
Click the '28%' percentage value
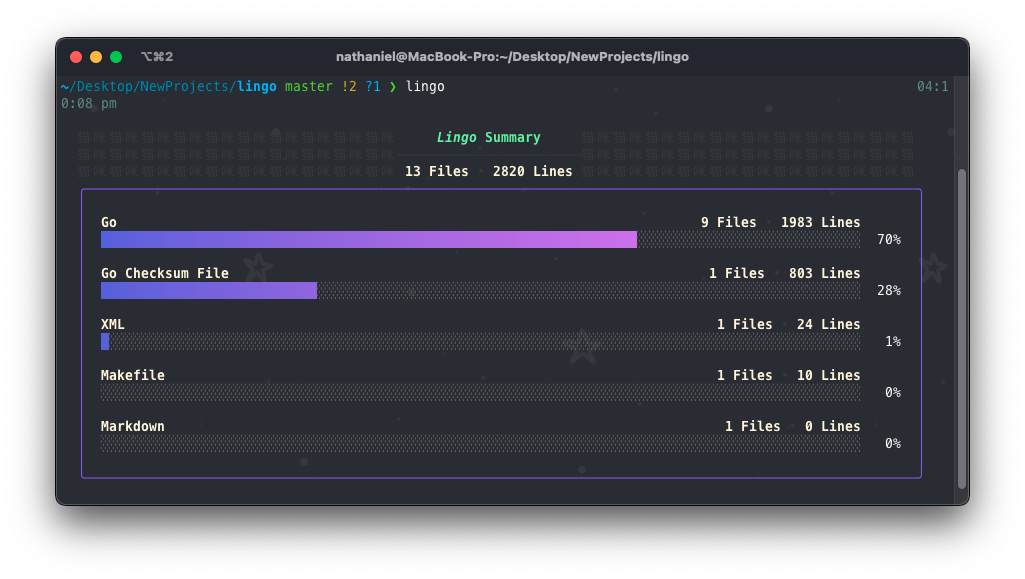[889, 290]
